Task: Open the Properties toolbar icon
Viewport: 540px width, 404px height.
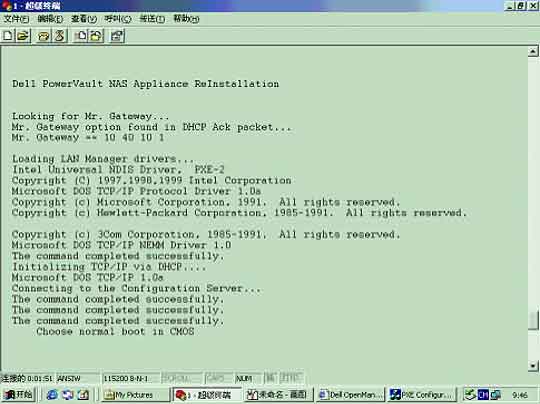Action: (x=117, y=35)
